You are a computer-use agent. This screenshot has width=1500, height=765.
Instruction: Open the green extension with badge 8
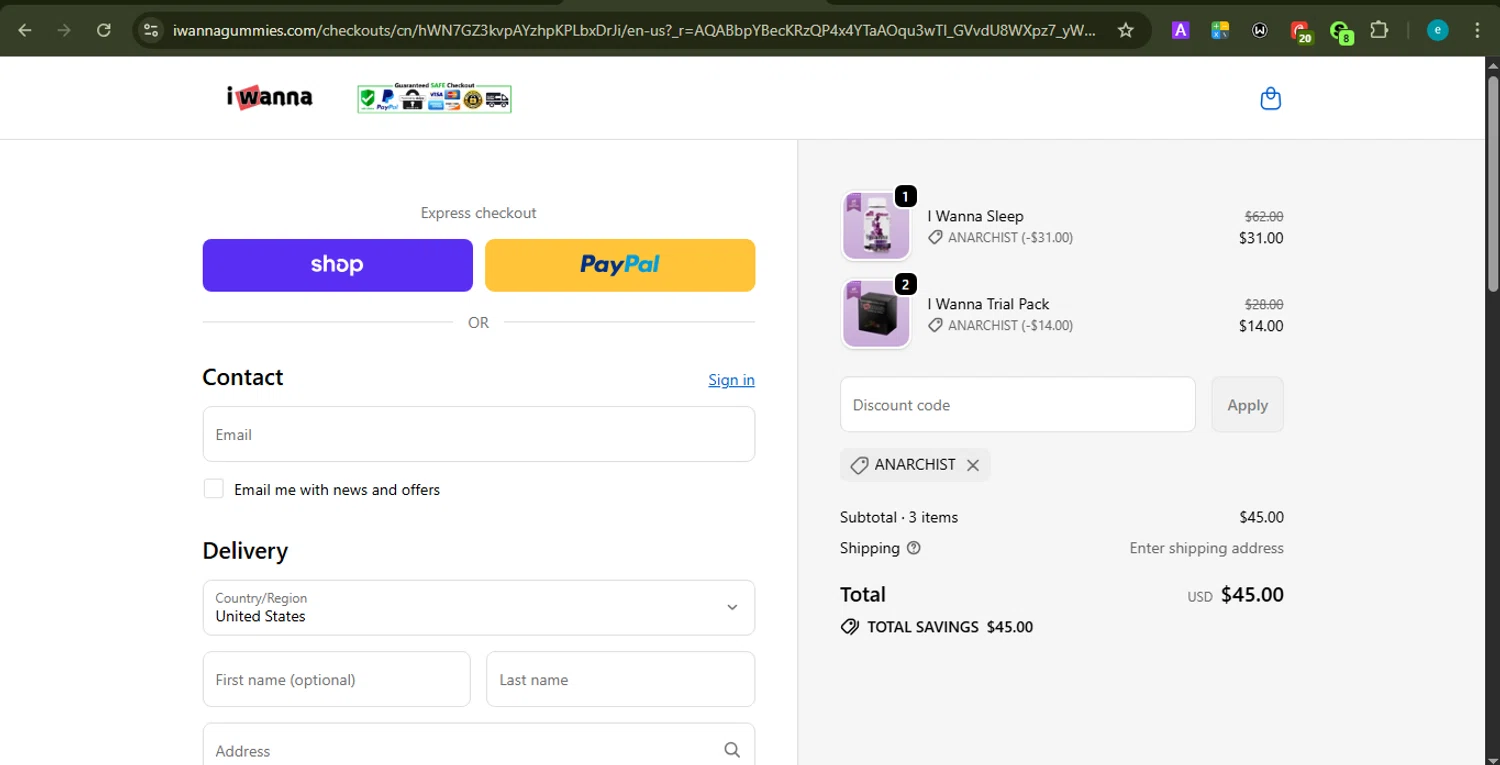tap(1342, 32)
